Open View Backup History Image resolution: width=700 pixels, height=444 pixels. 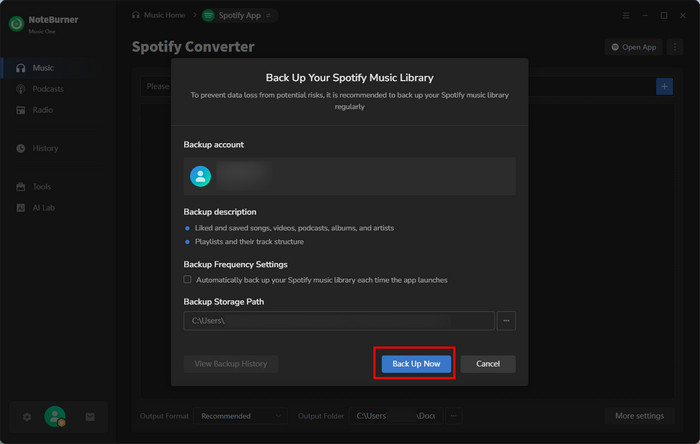pos(231,364)
